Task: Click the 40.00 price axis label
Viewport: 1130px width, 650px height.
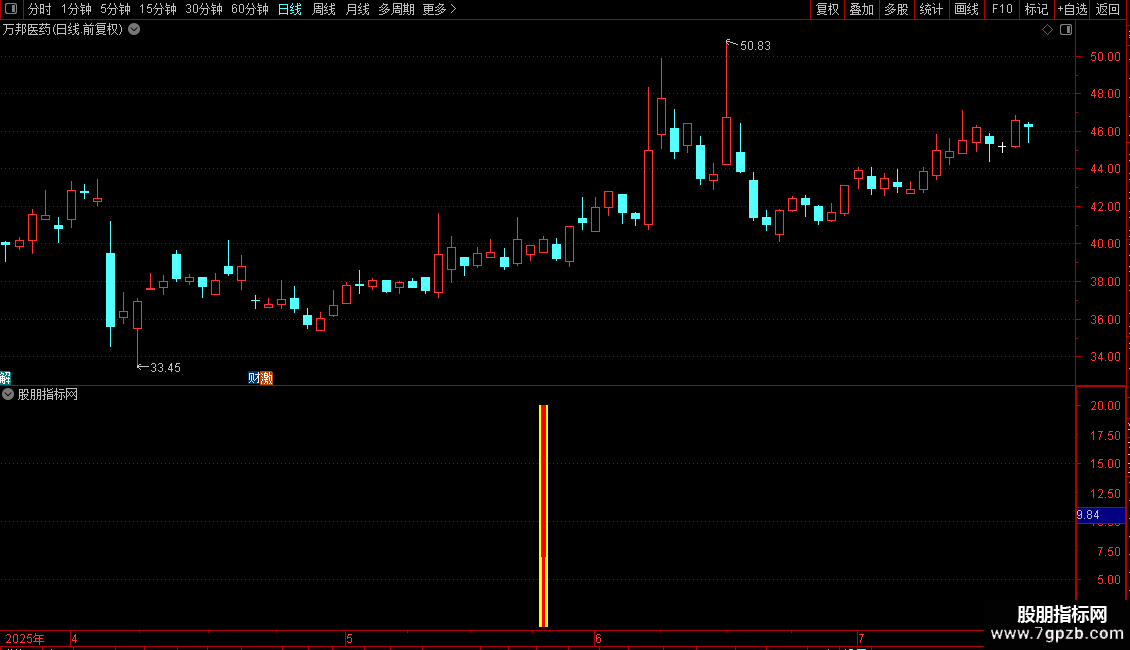Action: (1105, 244)
